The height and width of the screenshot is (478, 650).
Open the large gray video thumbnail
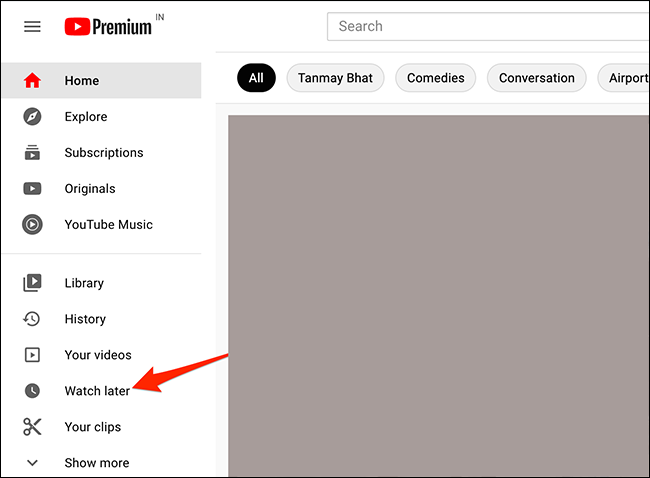coord(439,296)
